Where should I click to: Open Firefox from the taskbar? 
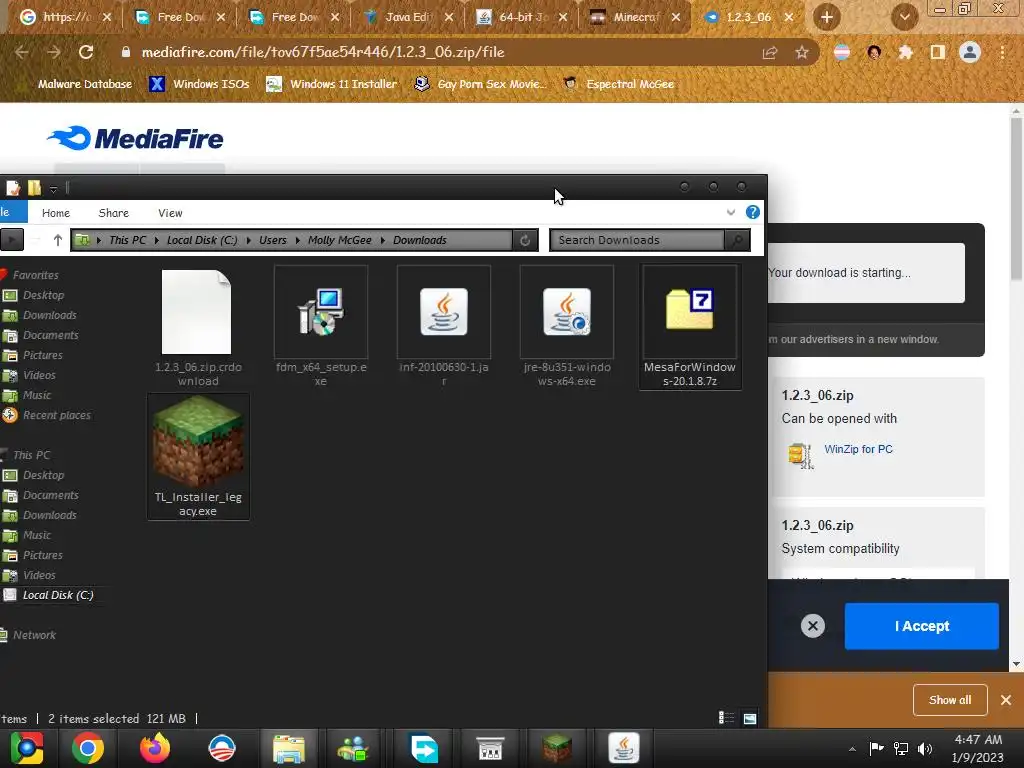point(155,748)
